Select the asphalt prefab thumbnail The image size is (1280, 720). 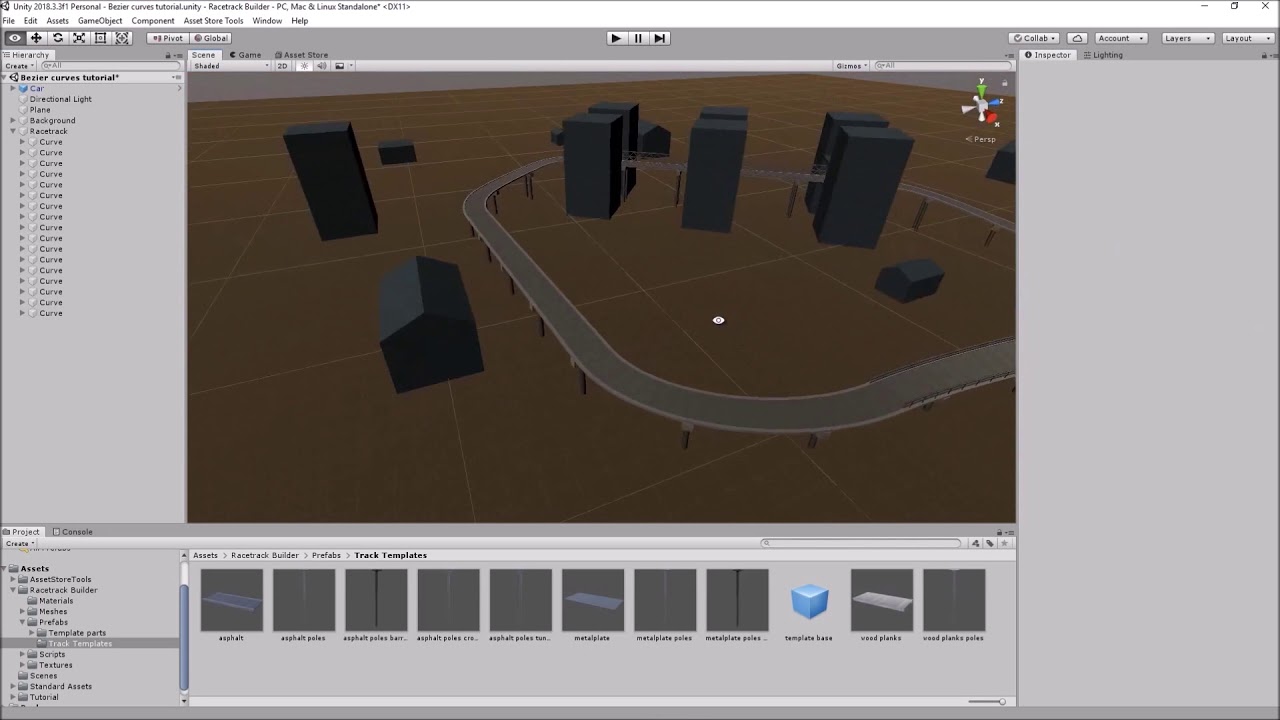point(231,600)
